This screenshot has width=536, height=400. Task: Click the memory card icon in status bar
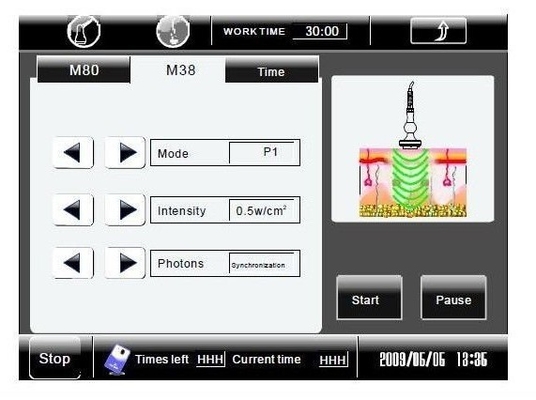click(117, 359)
